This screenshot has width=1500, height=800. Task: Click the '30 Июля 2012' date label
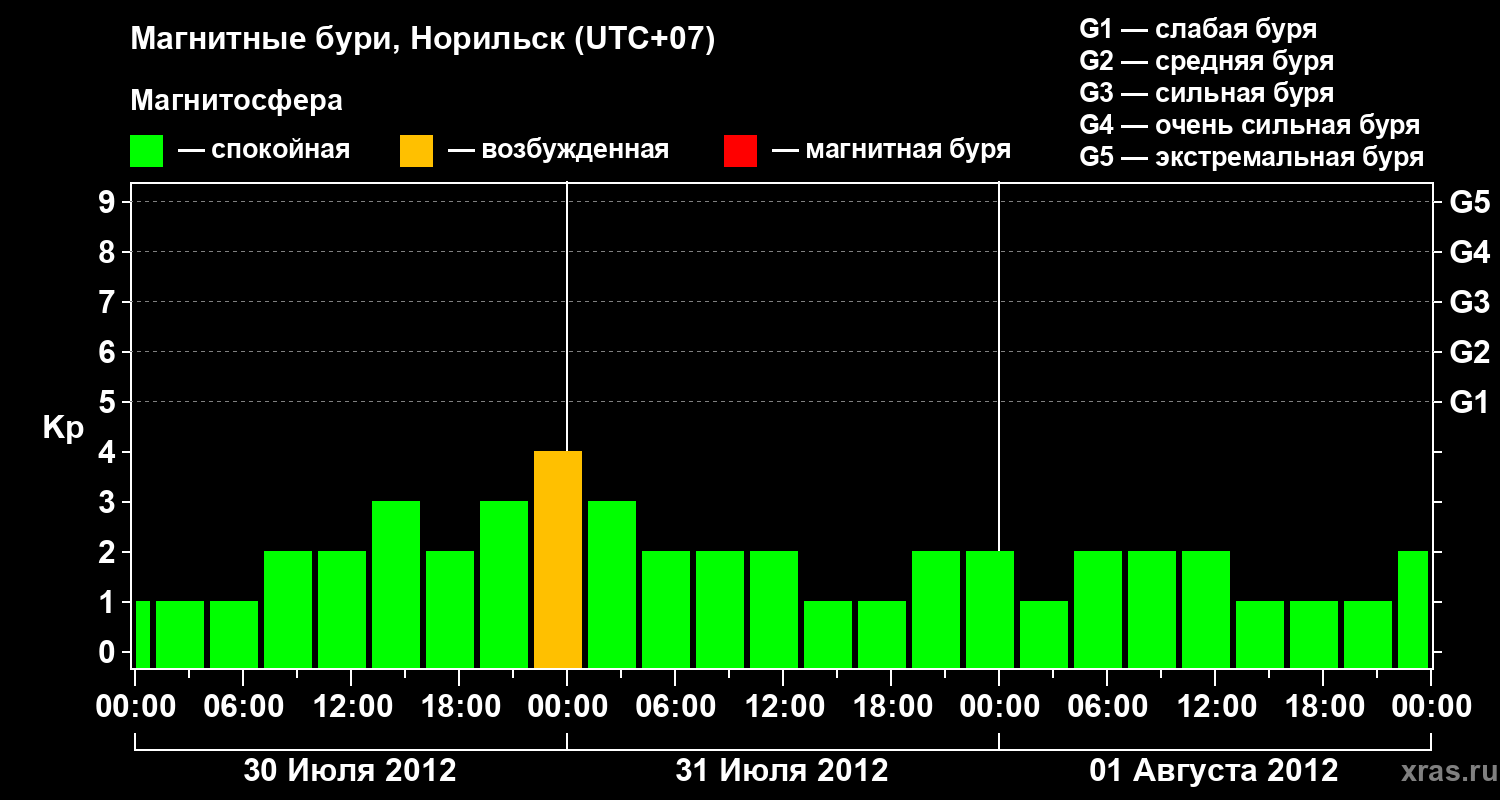[350, 770]
